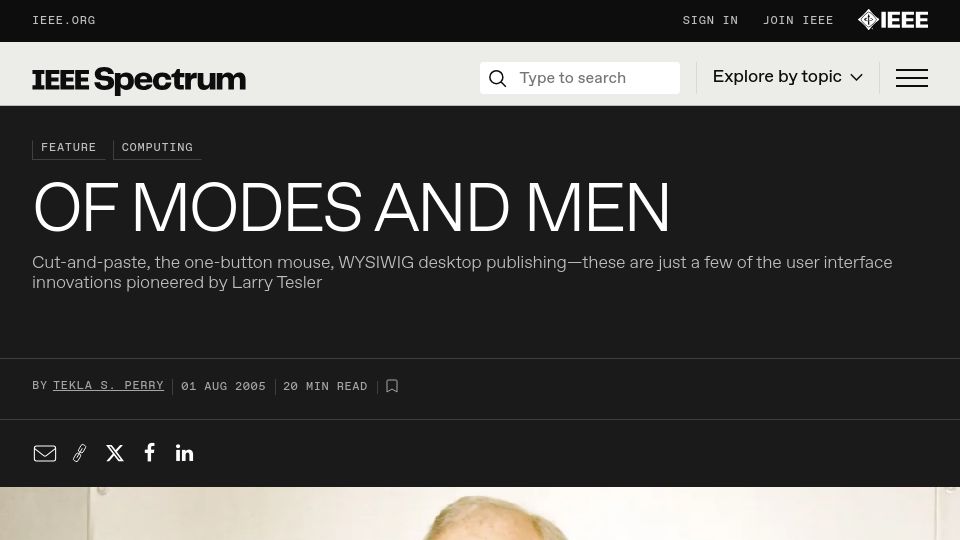Image resolution: width=960 pixels, height=540 pixels.
Task: Open the hamburger menu
Action: pyautogui.click(x=912, y=78)
